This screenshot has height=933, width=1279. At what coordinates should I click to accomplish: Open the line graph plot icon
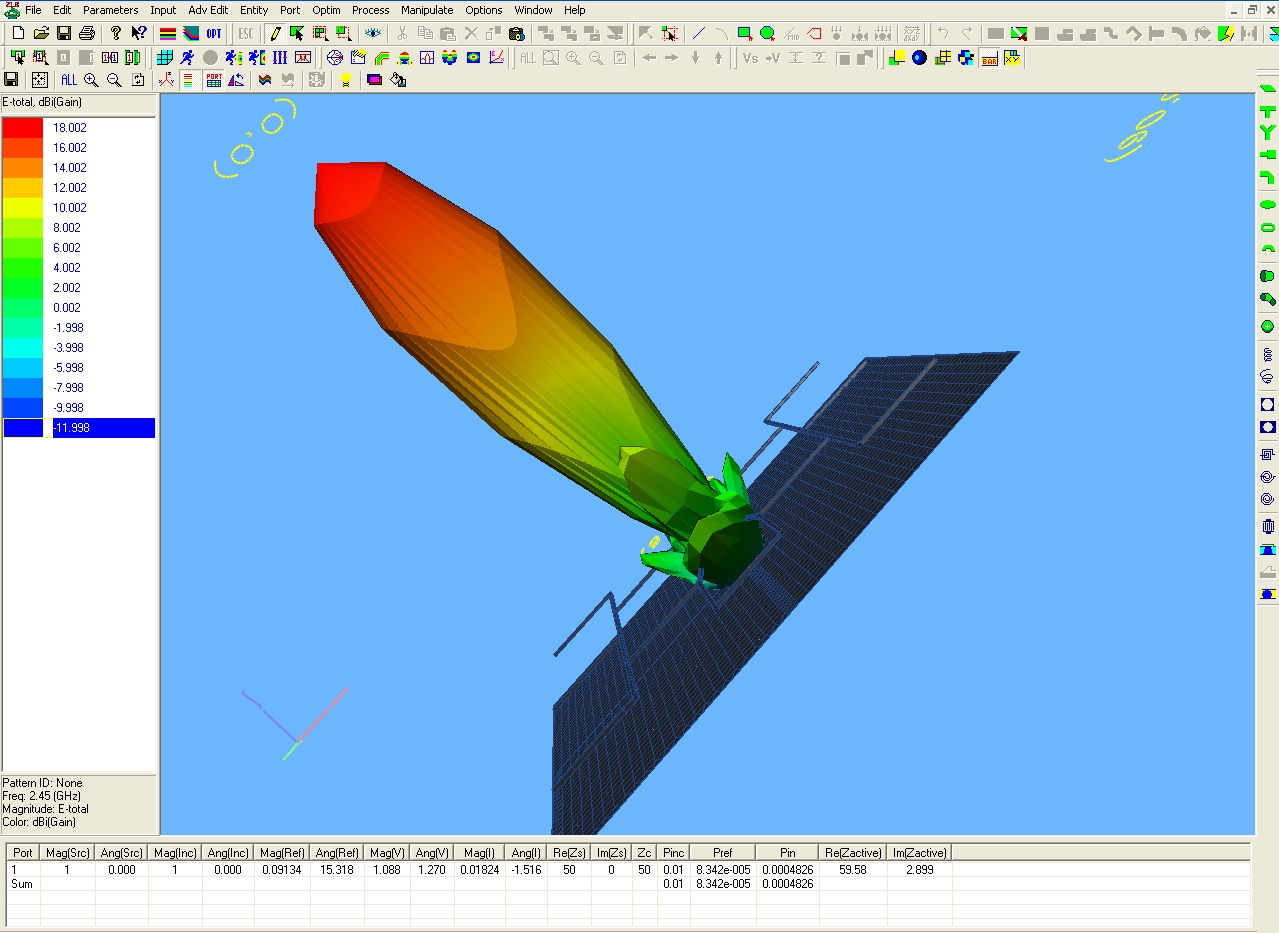click(x=496, y=58)
